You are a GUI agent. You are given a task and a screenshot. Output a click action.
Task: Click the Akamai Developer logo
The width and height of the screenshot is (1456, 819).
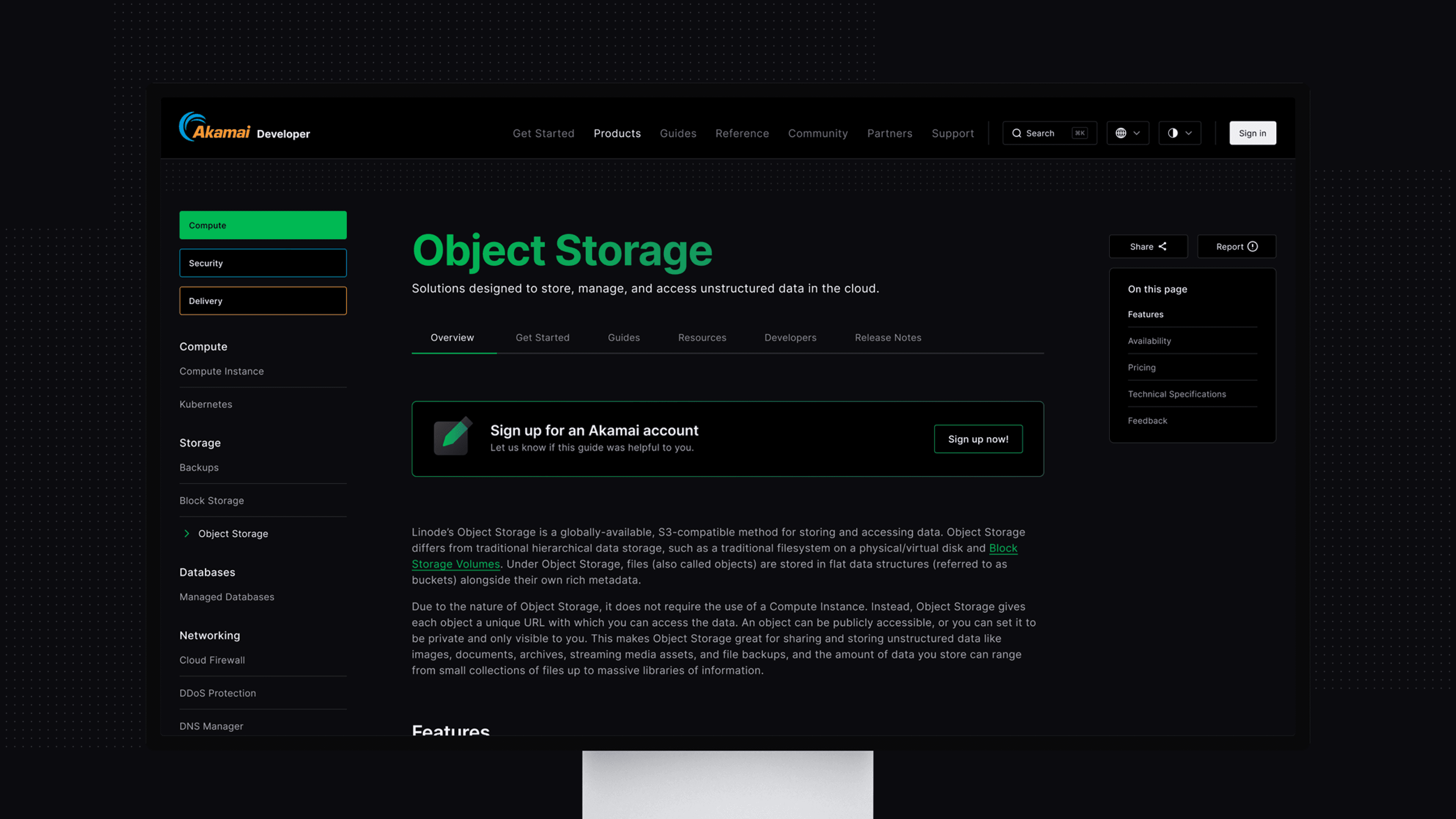coord(244,127)
